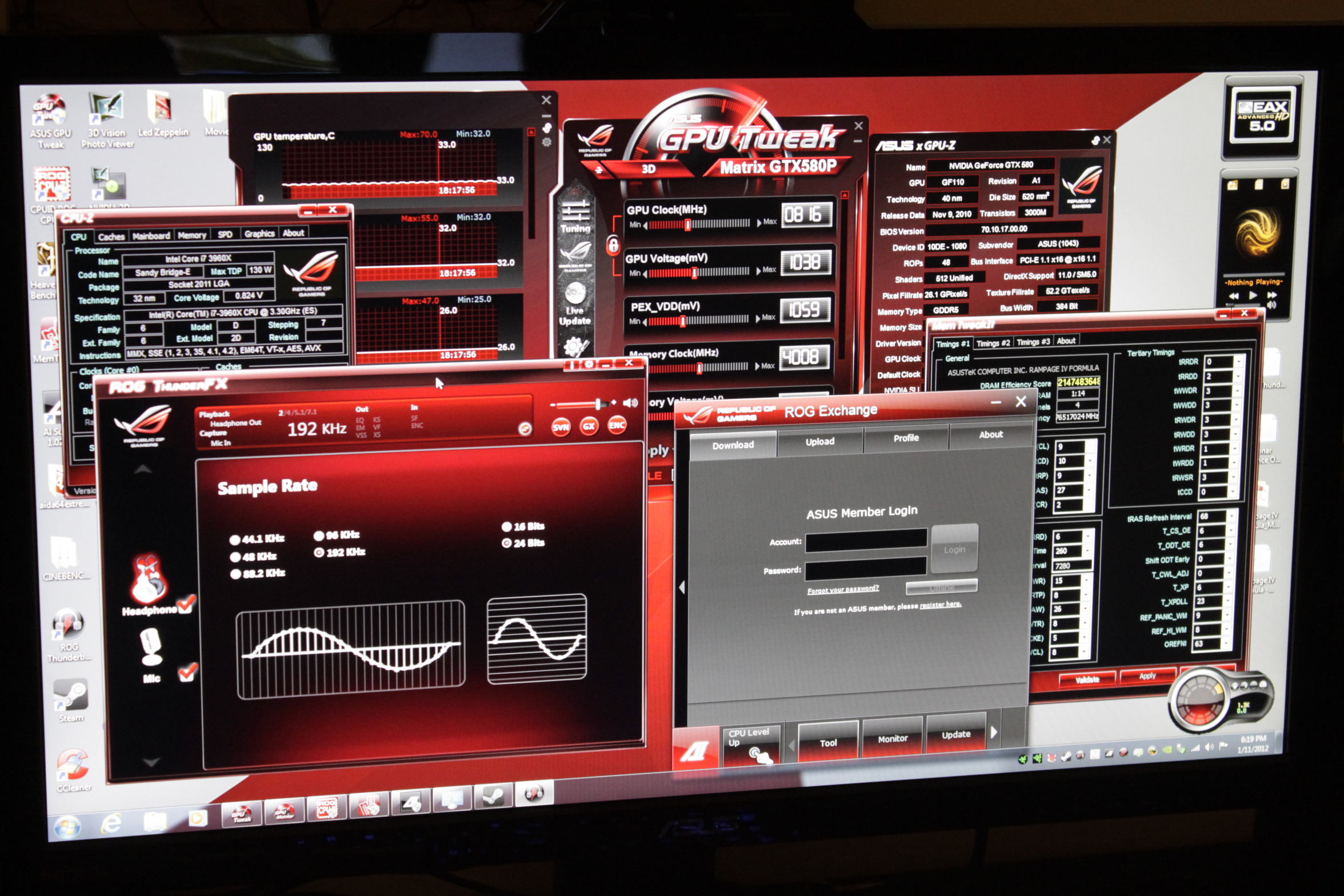Click the ENC button in ThunderFX

pyautogui.click(x=617, y=425)
